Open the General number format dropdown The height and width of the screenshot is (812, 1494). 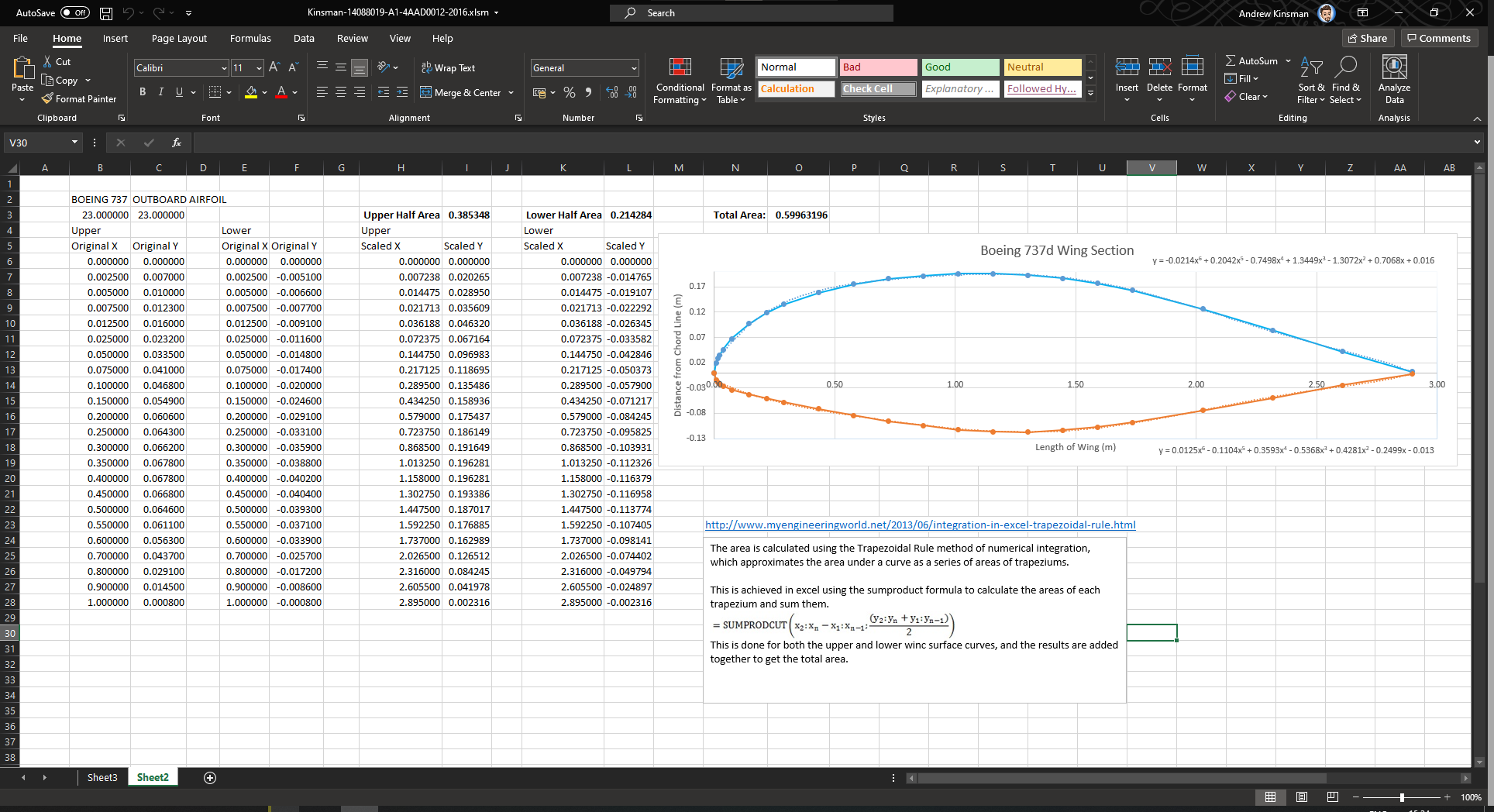[632, 67]
